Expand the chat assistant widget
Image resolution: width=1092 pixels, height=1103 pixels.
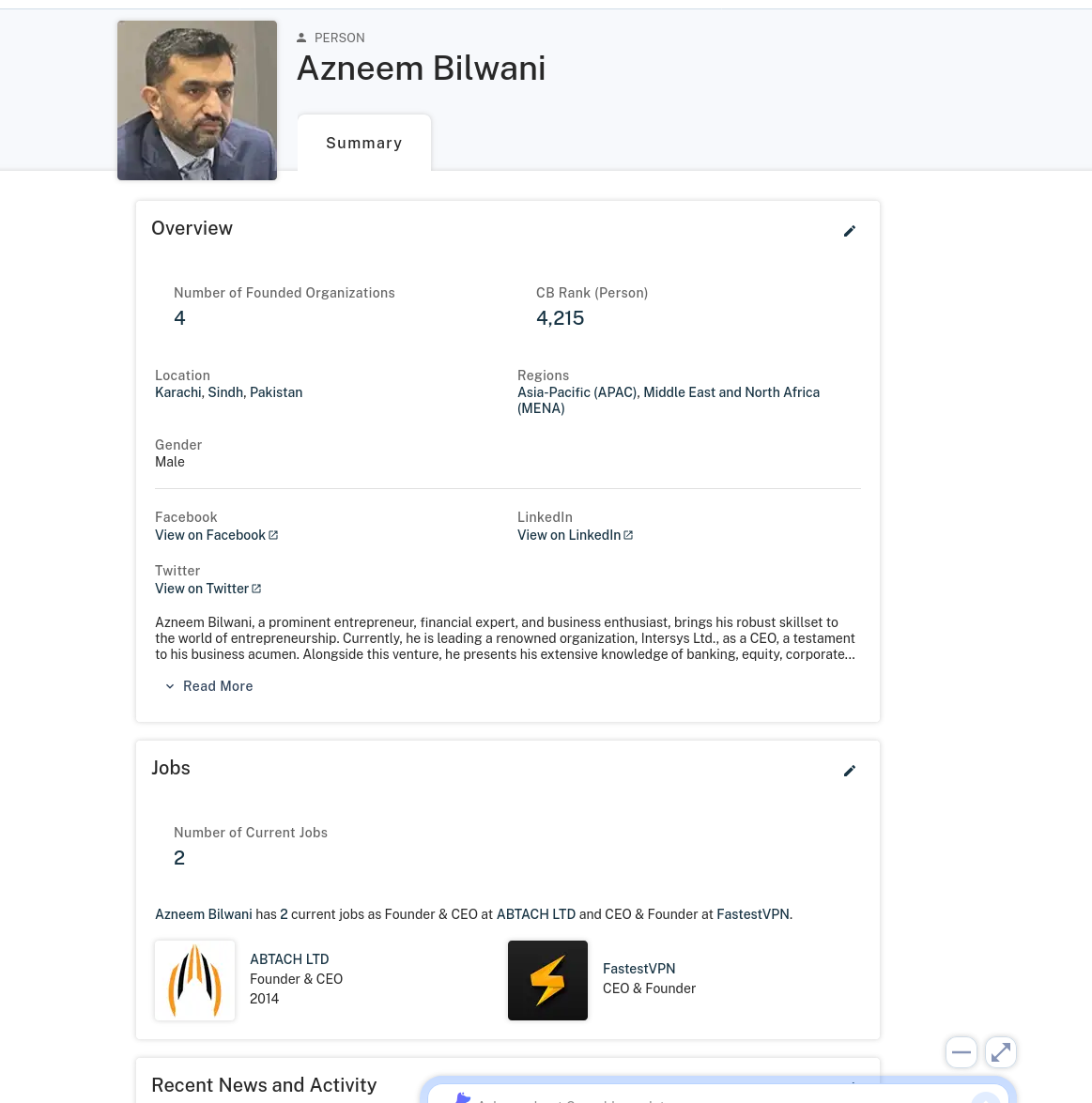click(x=1001, y=1052)
